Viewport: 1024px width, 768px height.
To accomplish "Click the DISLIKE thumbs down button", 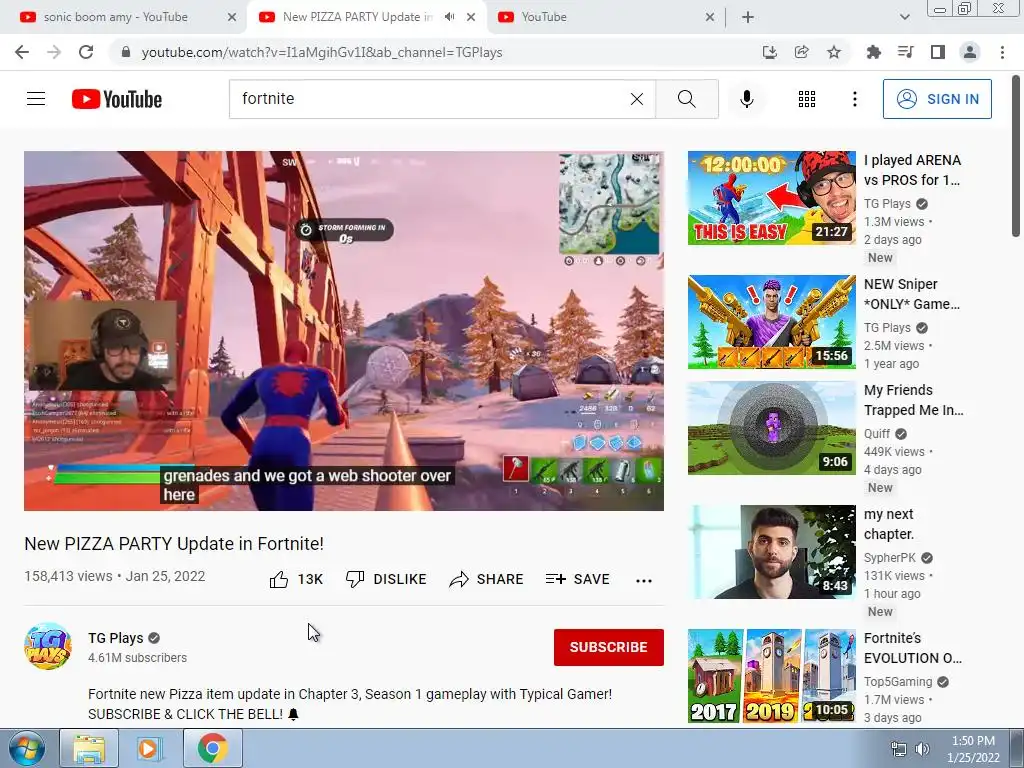I will tap(386, 579).
